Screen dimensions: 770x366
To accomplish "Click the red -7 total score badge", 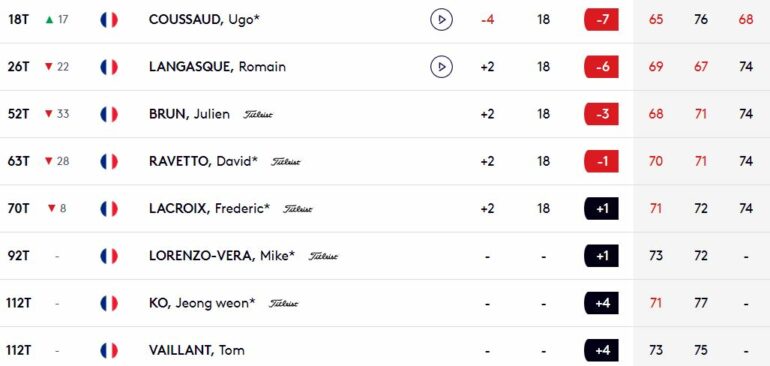I will pyautogui.click(x=602, y=20).
